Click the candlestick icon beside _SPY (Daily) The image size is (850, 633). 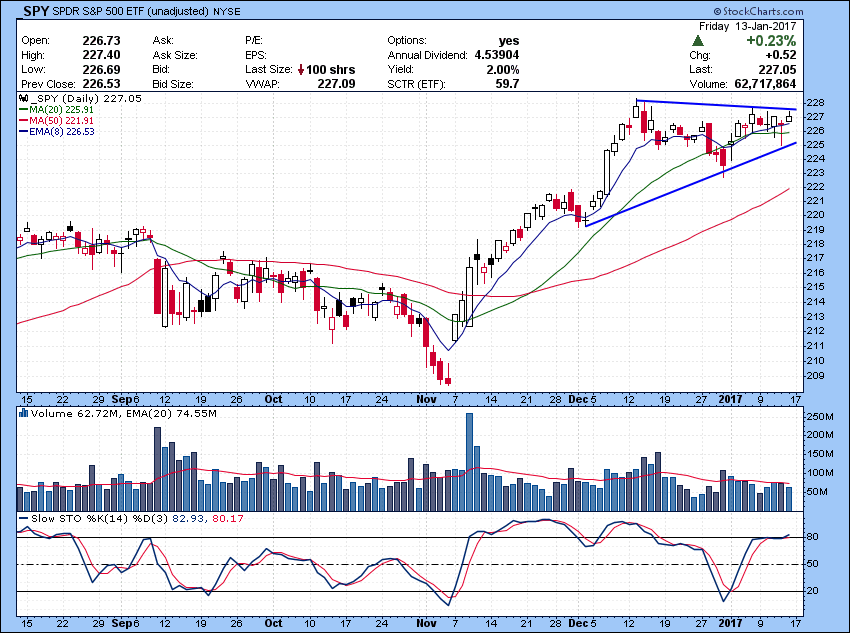pos(23,99)
